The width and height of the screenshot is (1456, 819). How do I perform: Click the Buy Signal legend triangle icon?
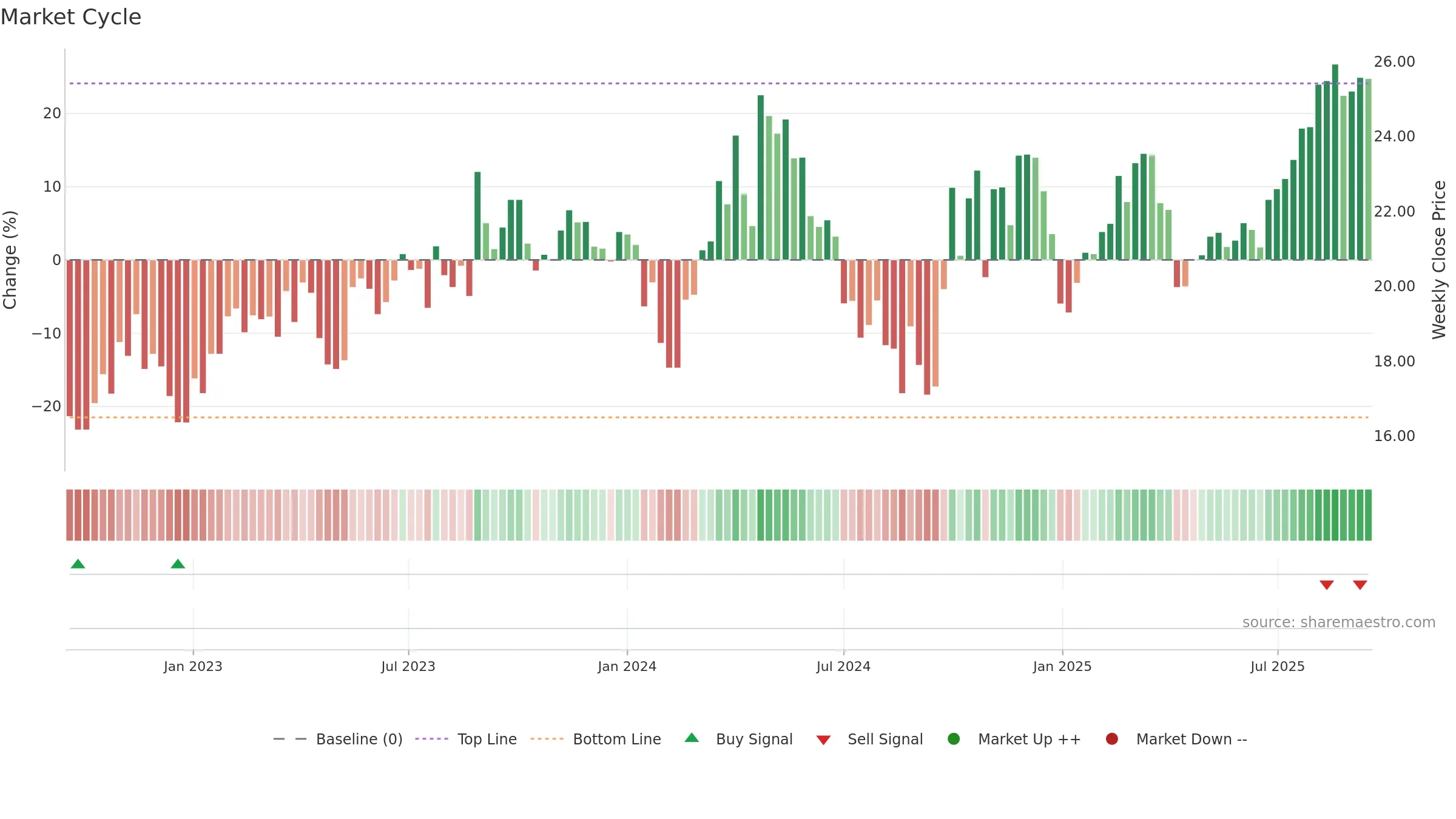(692, 738)
